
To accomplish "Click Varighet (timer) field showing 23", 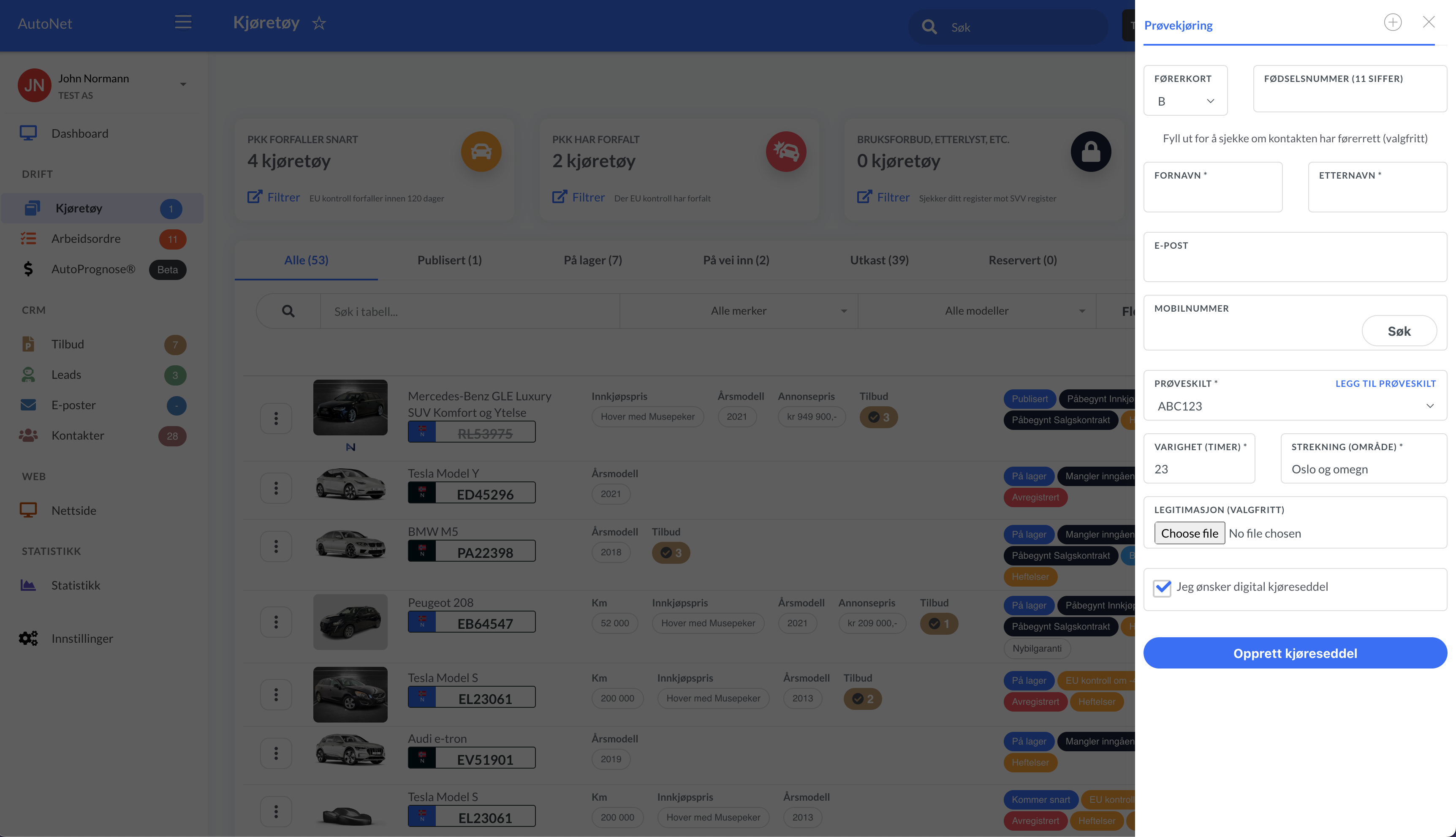I will point(1198,458).
